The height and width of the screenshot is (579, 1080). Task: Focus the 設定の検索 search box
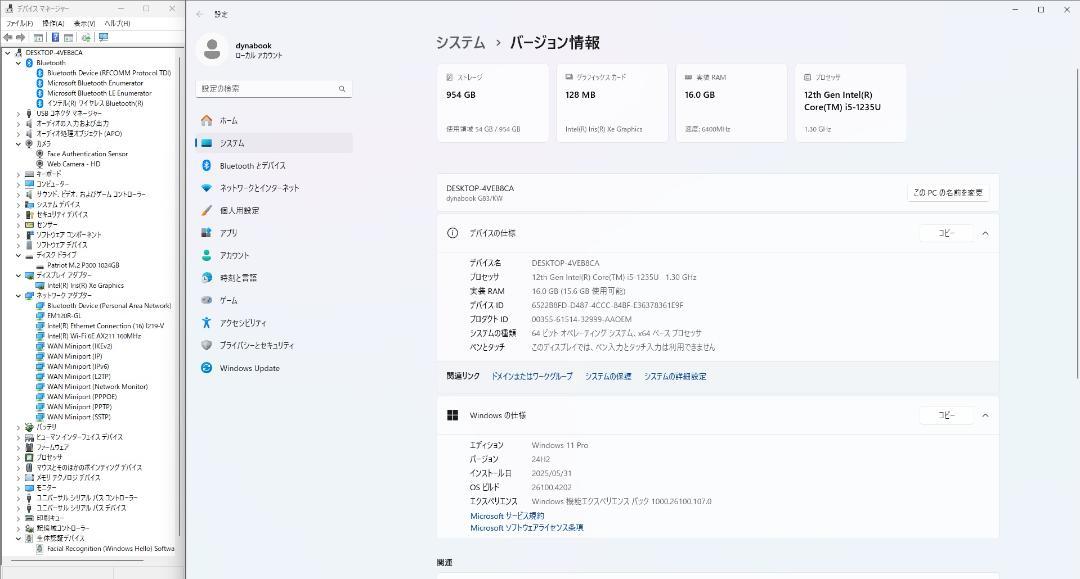tap(273, 89)
